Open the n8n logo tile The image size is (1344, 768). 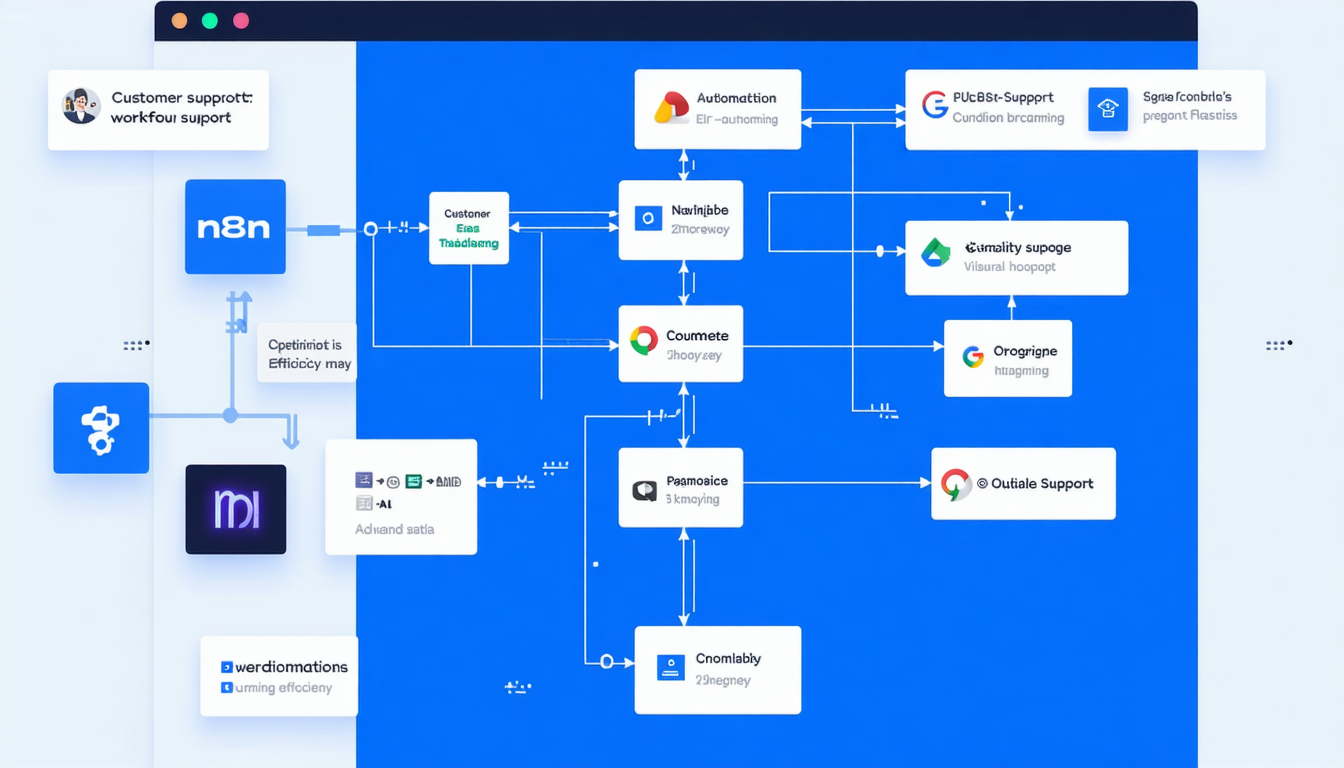[235, 227]
